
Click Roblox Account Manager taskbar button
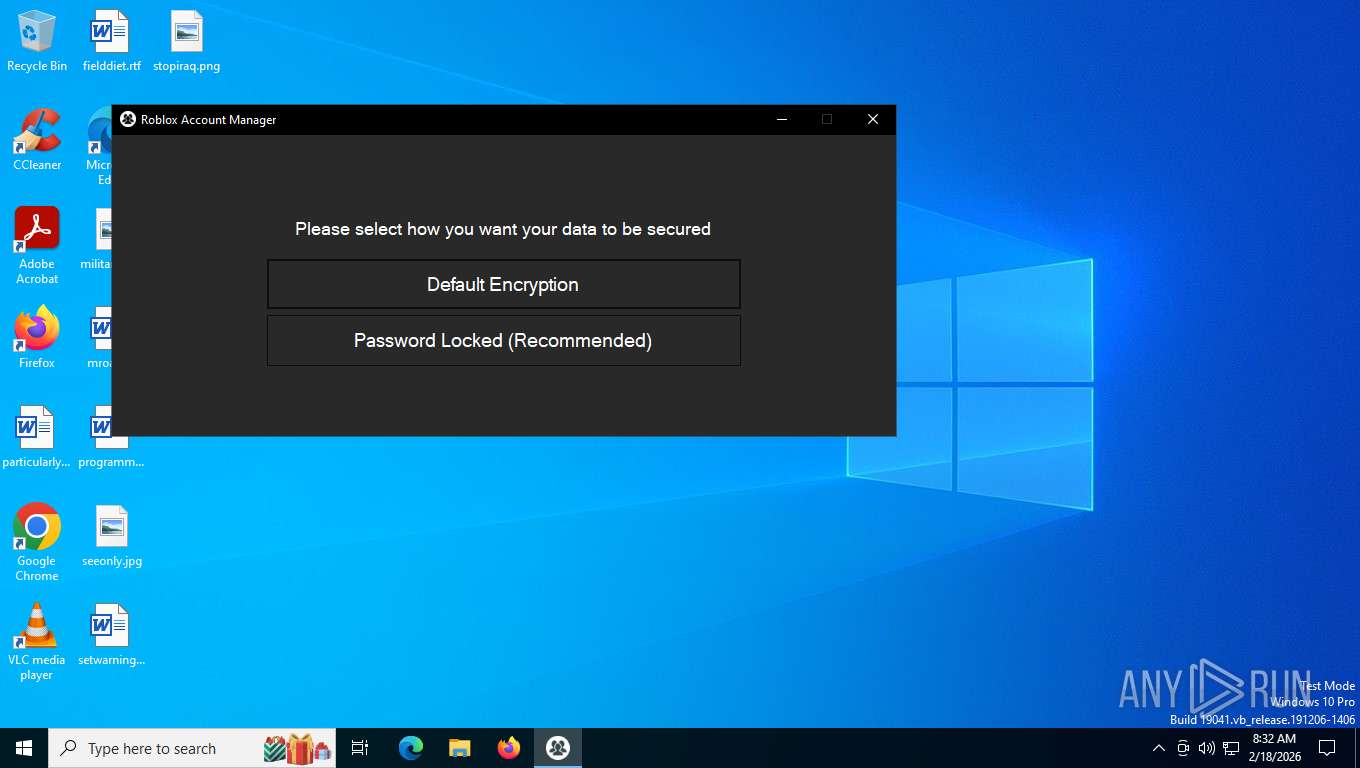click(x=558, y=748)
